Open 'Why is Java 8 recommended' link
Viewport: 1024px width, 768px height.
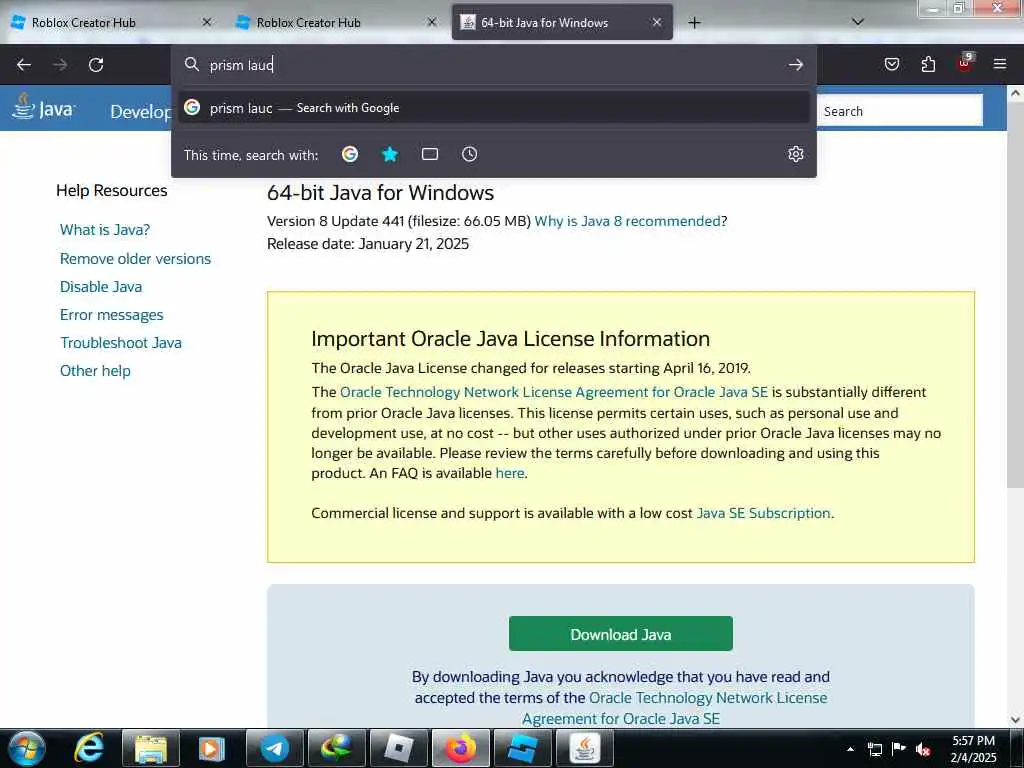pyautogui.click(x=628, y=221)
